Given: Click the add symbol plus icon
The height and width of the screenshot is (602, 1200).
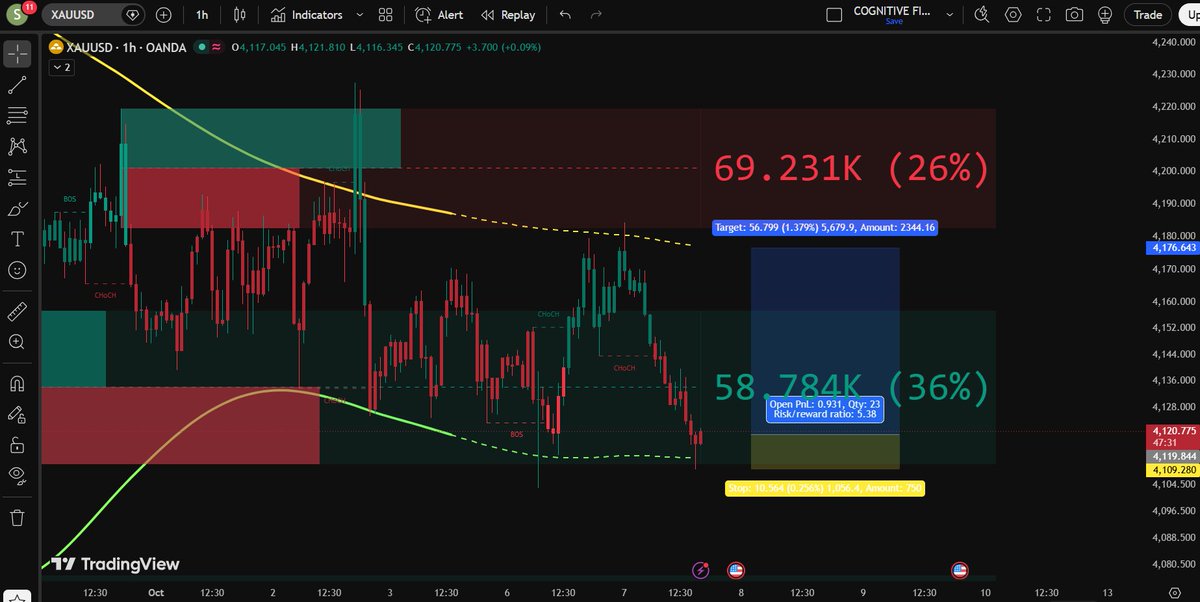Looking at the screenshot, I should click(x=163, y=15).
